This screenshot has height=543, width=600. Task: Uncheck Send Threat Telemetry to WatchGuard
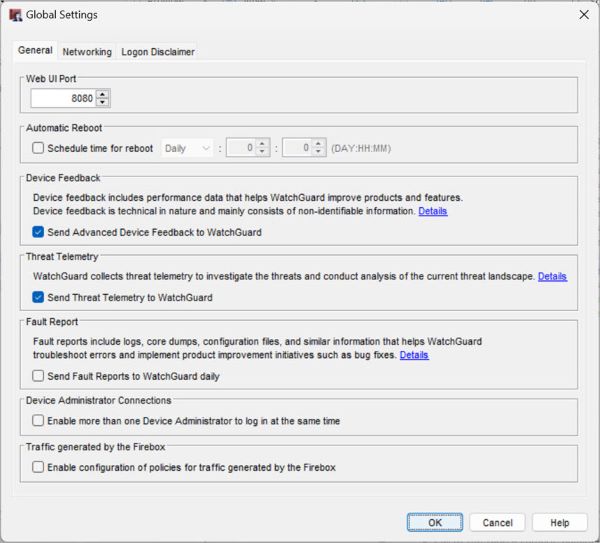pos(39,297)
